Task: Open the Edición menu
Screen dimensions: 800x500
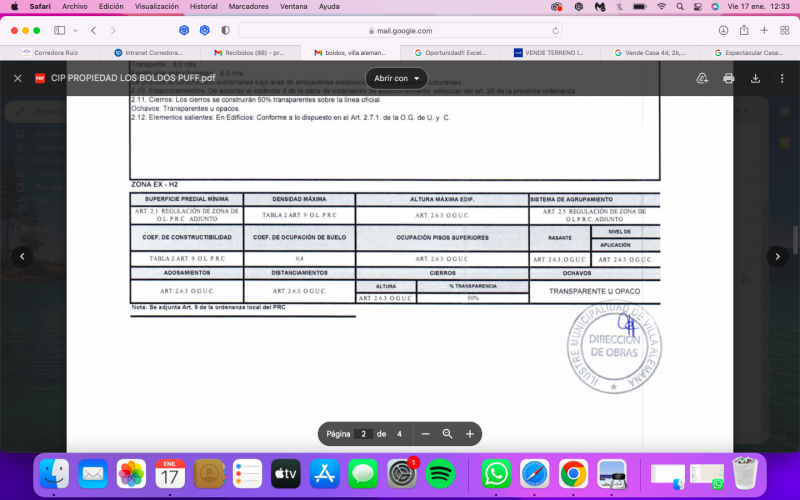Action: (x=111, y=7)
